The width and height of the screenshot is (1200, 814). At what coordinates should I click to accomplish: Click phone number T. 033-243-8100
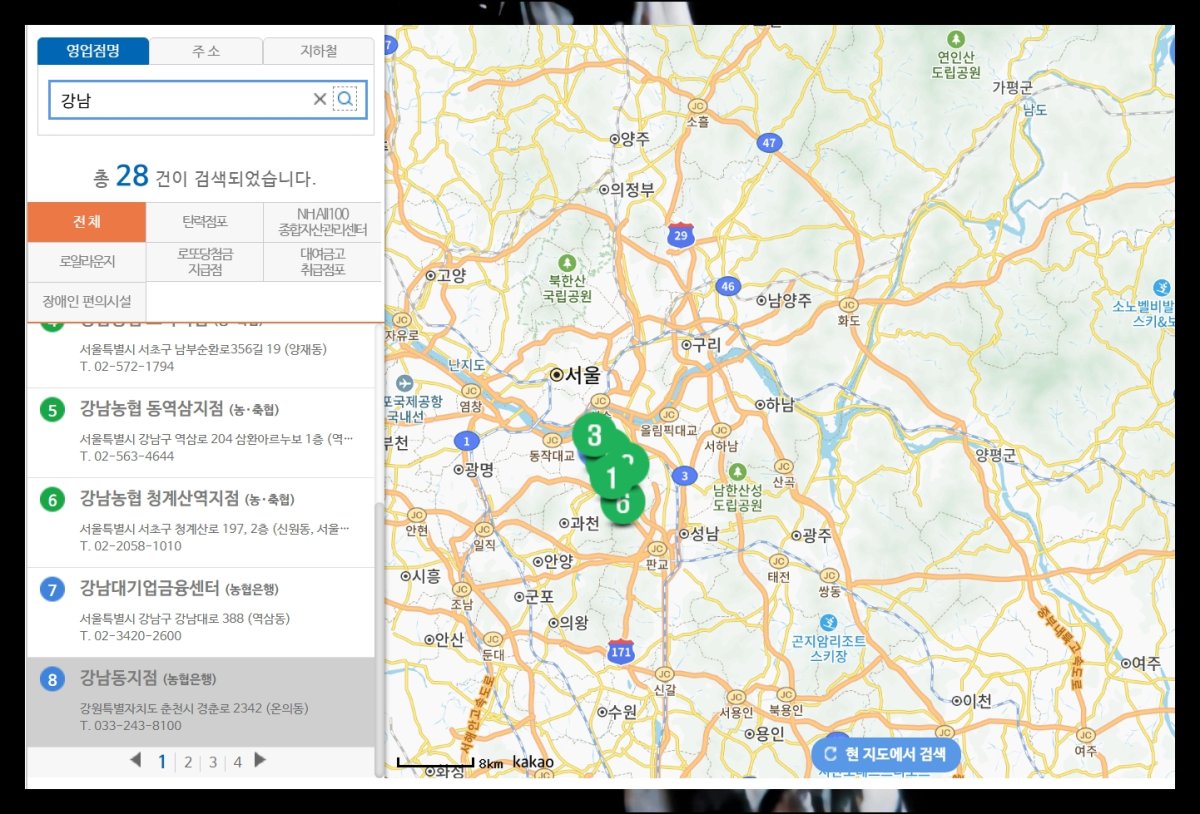pyautogui.click(x=131, y=726)
